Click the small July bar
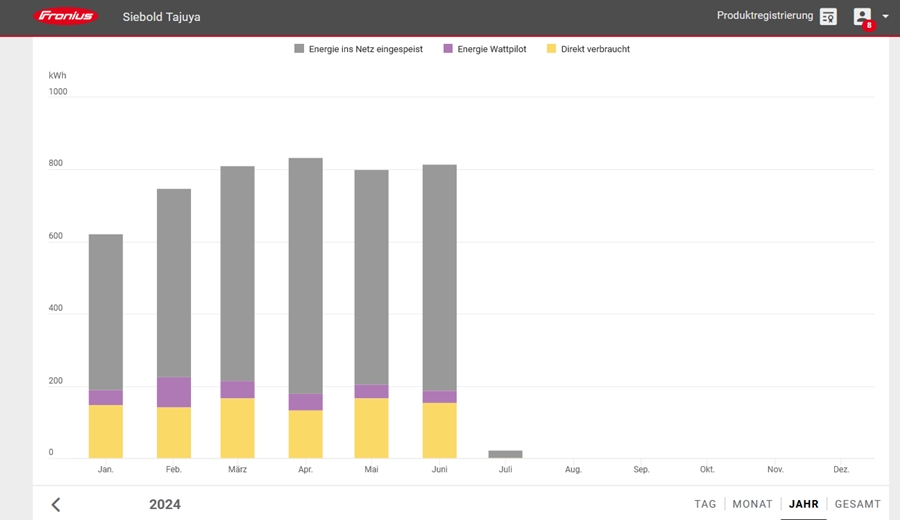This screenshot has width=900, height=520. tap(505, 454)
